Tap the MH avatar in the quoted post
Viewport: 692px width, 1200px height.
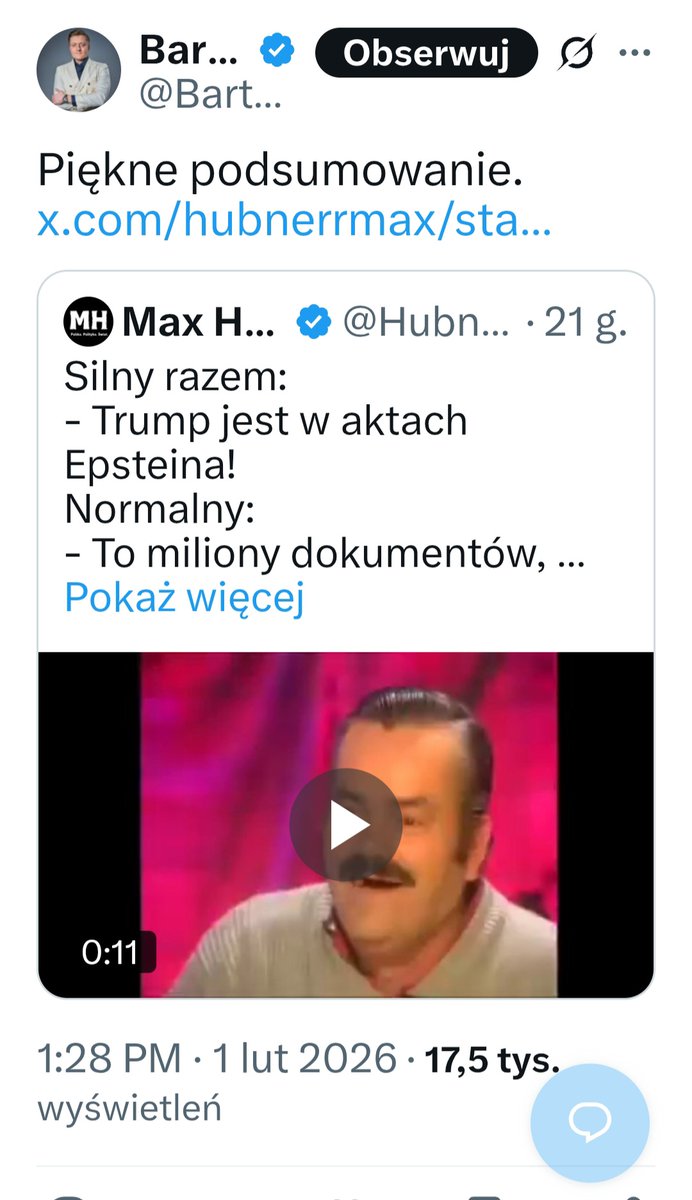(x=89, y=322)
